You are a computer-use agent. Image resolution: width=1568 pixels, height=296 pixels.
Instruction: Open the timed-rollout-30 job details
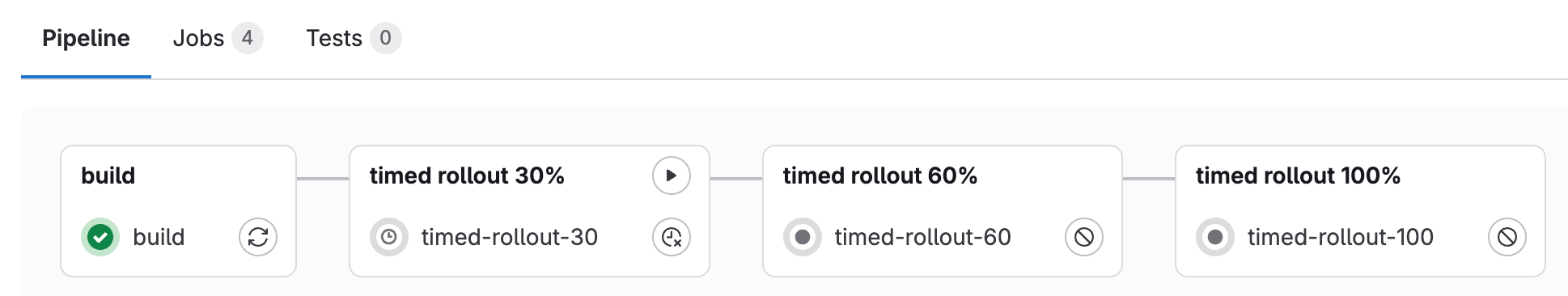(510, 237)
